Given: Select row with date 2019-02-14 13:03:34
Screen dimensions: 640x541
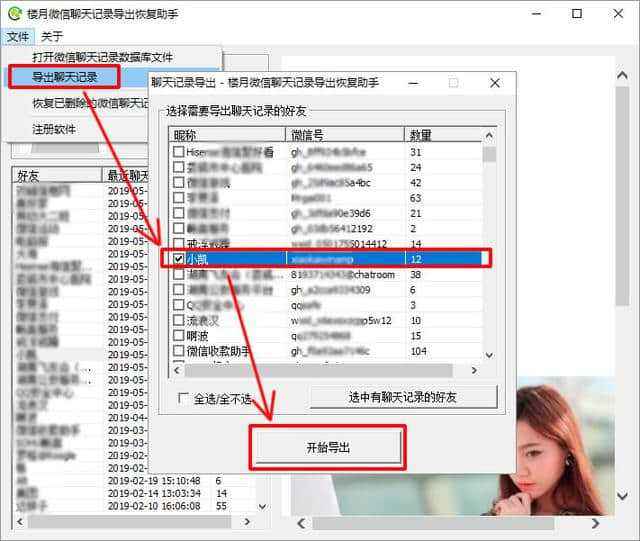Looking at the screenshot, I should 135,493.
